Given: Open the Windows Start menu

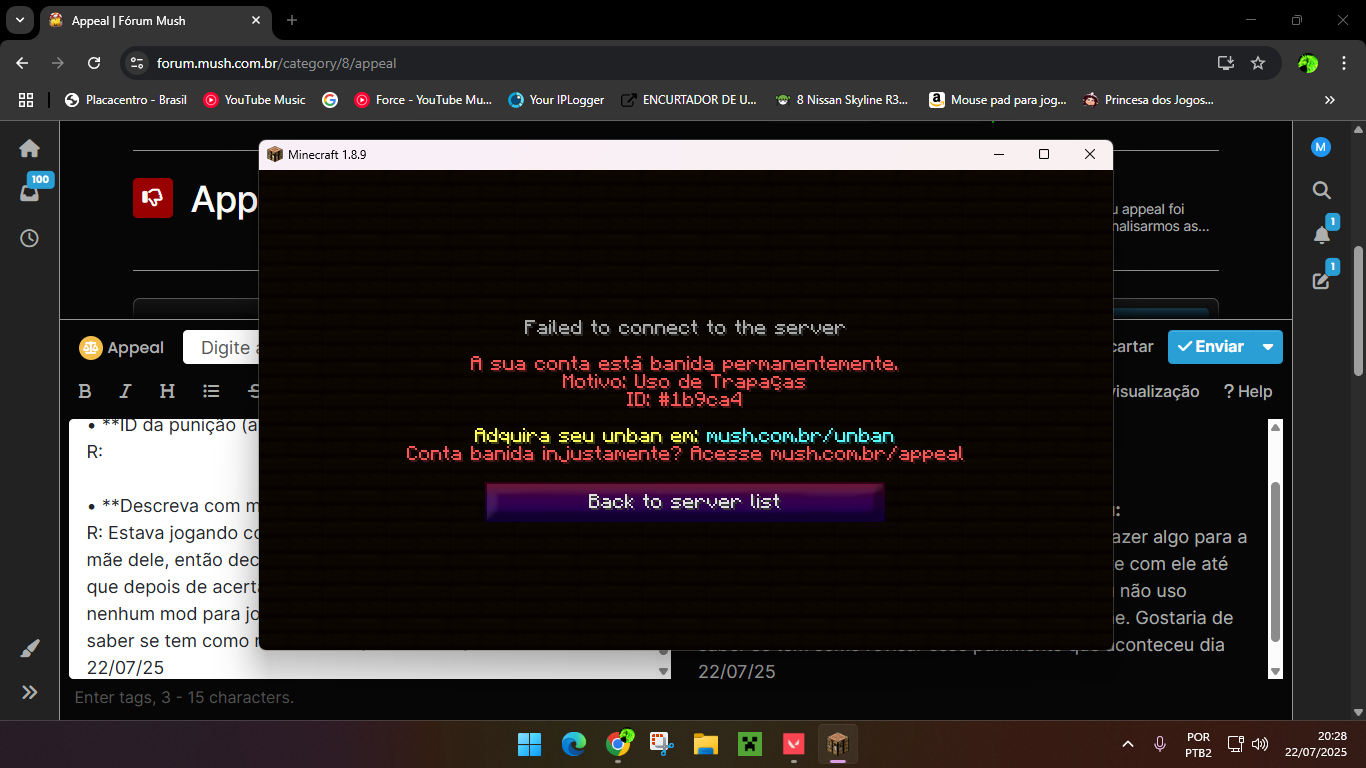Looking at the screenshot, I should [x=529, y=744].
